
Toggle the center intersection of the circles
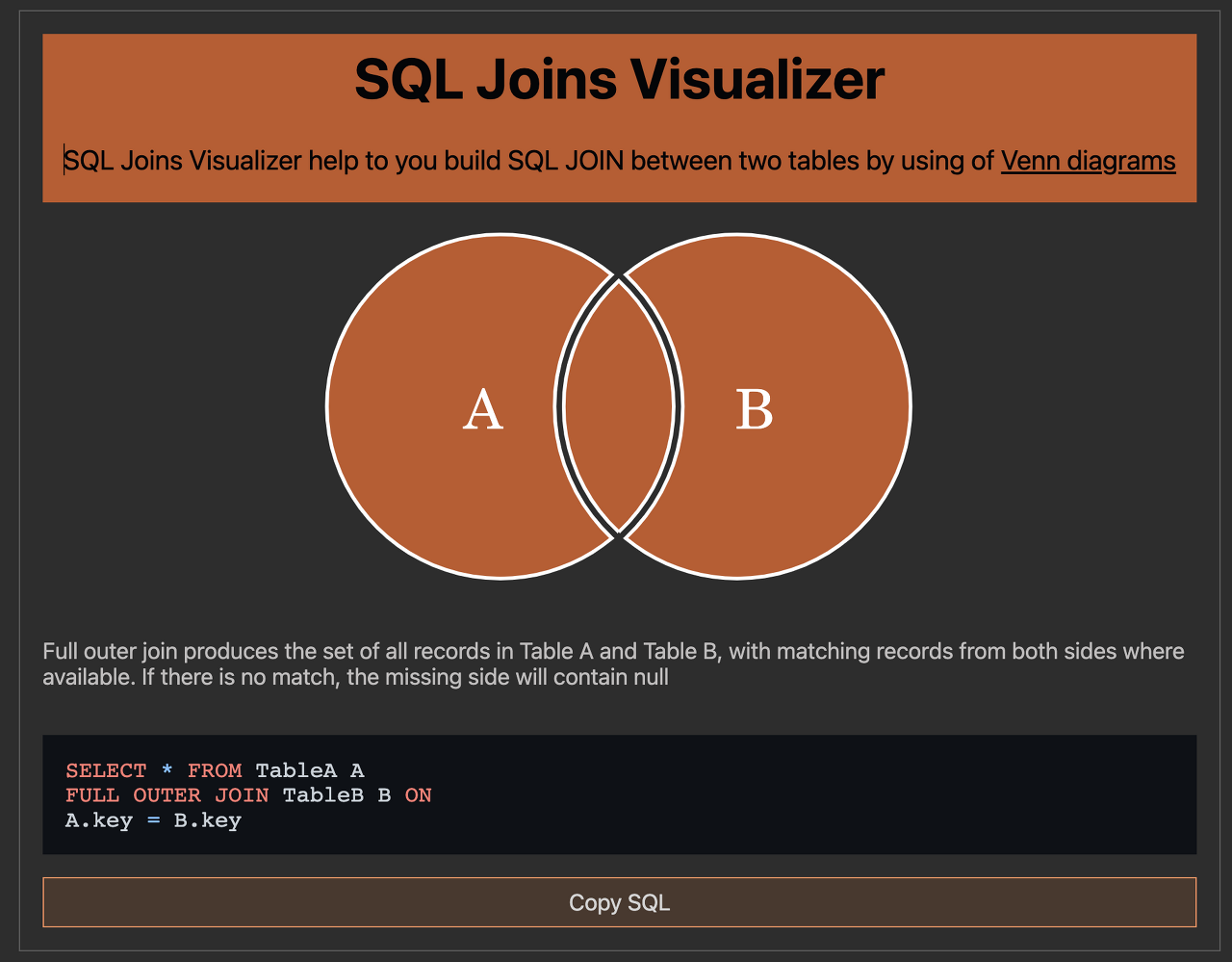tap(619, 406)
